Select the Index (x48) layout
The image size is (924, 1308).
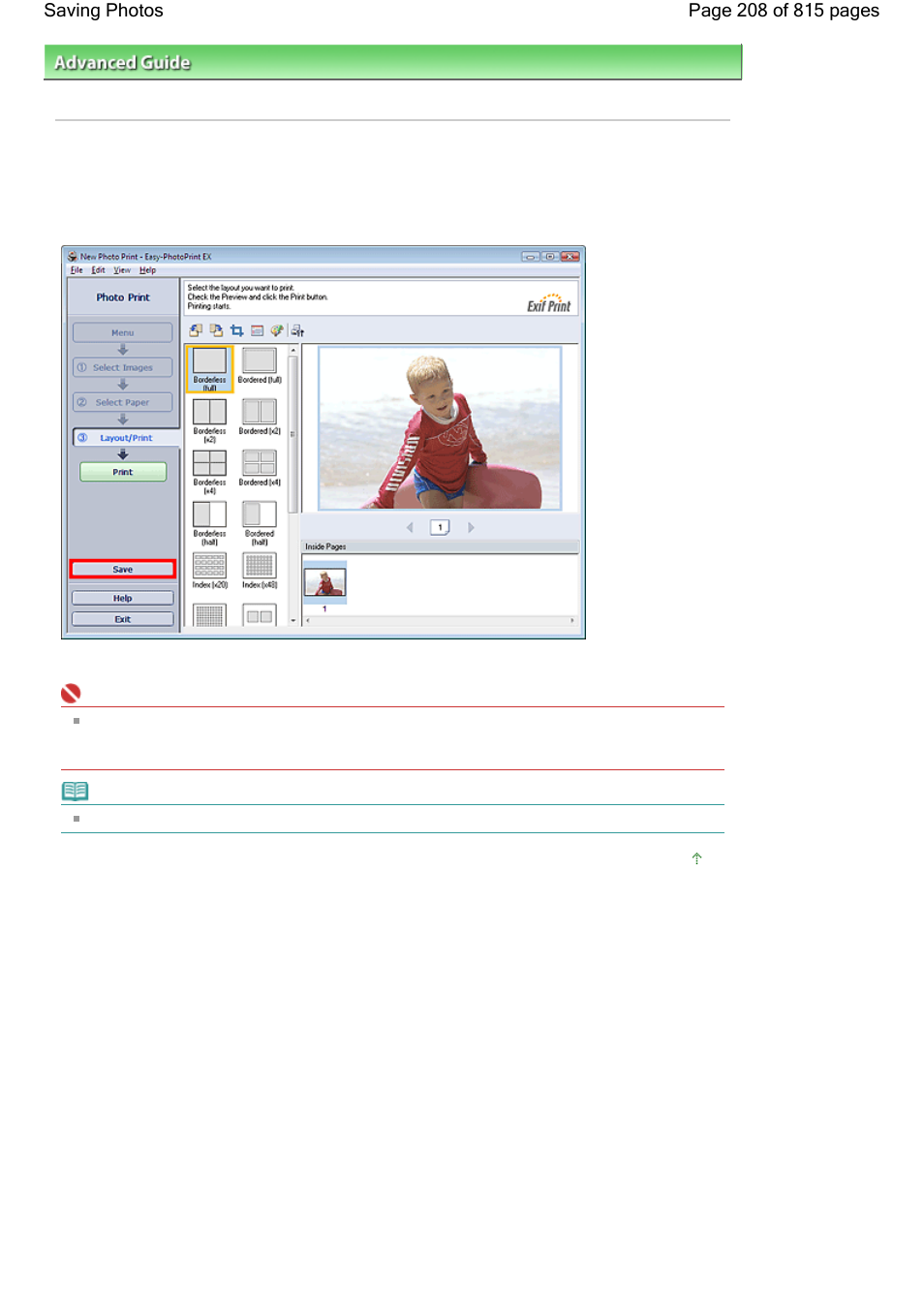click(260, 571)
